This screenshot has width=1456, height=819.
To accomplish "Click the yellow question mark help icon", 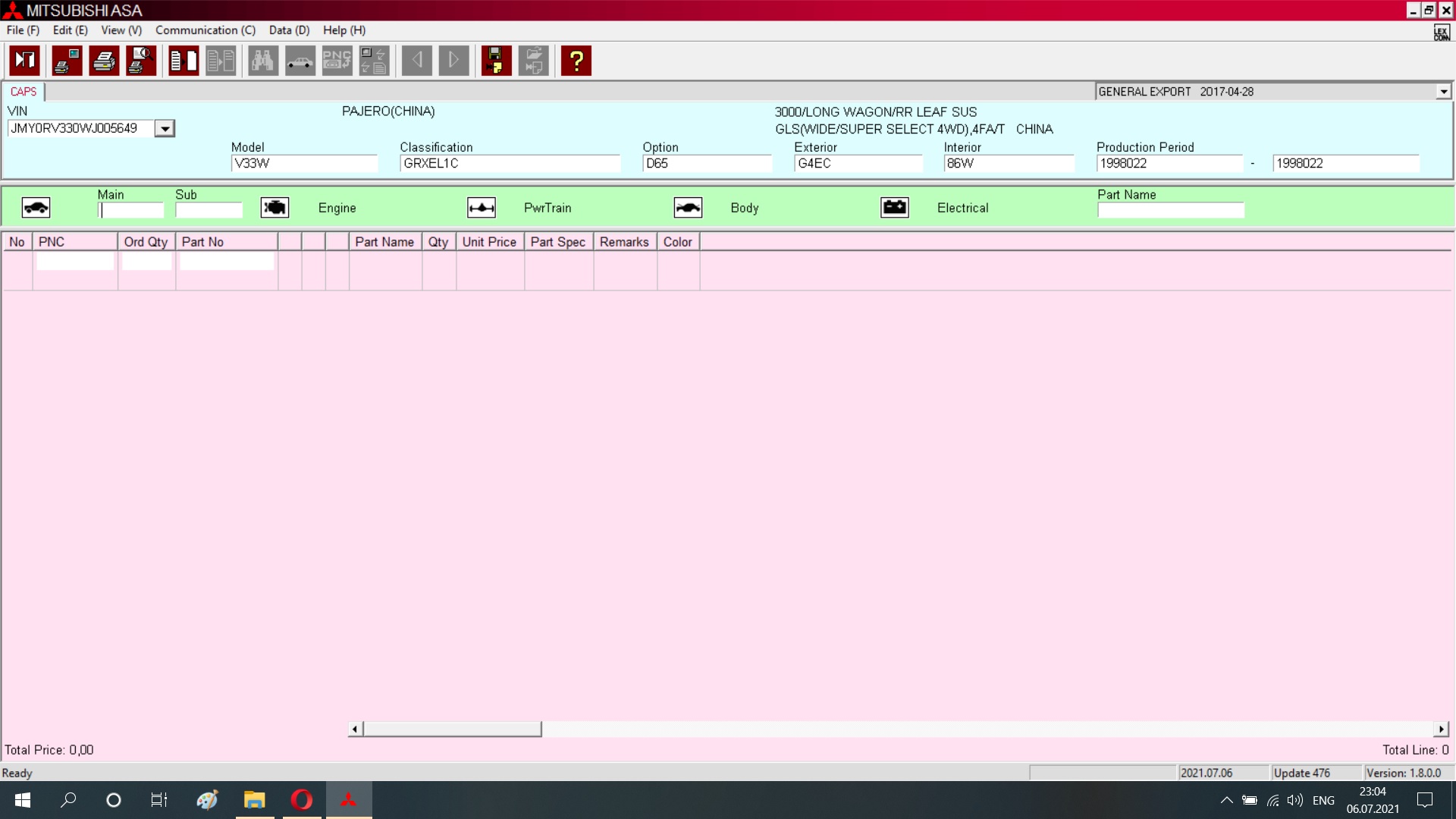I will coord(576,61).
